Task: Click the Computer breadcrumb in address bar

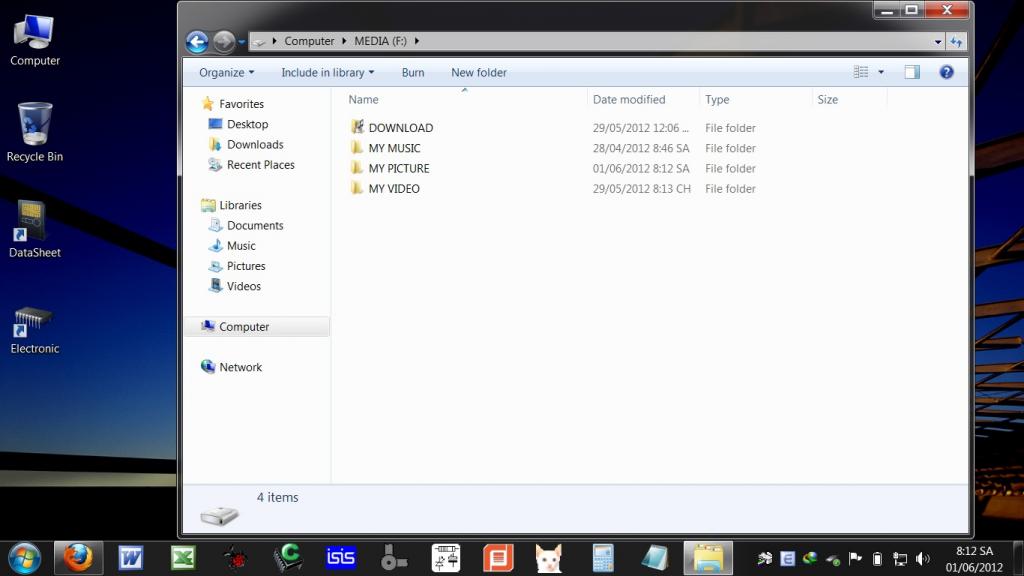Action: click(x=309, y=40)
